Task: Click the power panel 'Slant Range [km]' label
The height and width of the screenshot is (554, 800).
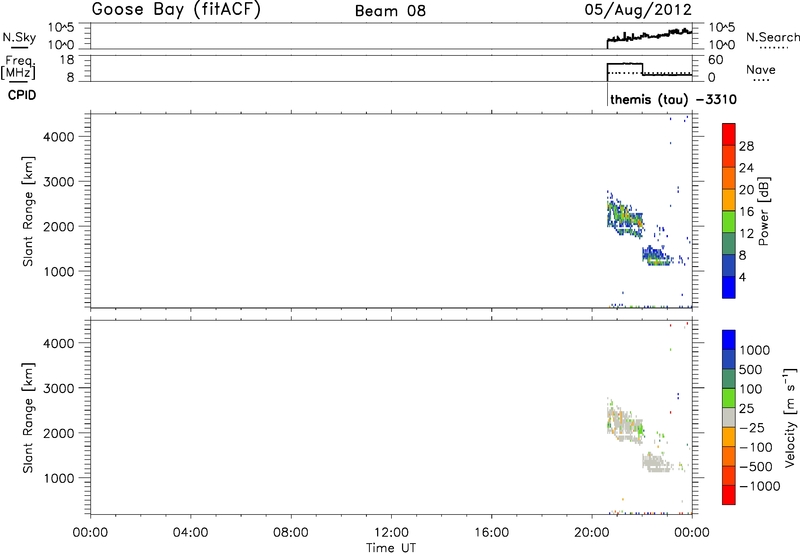Action: click(x=28, y=211)
